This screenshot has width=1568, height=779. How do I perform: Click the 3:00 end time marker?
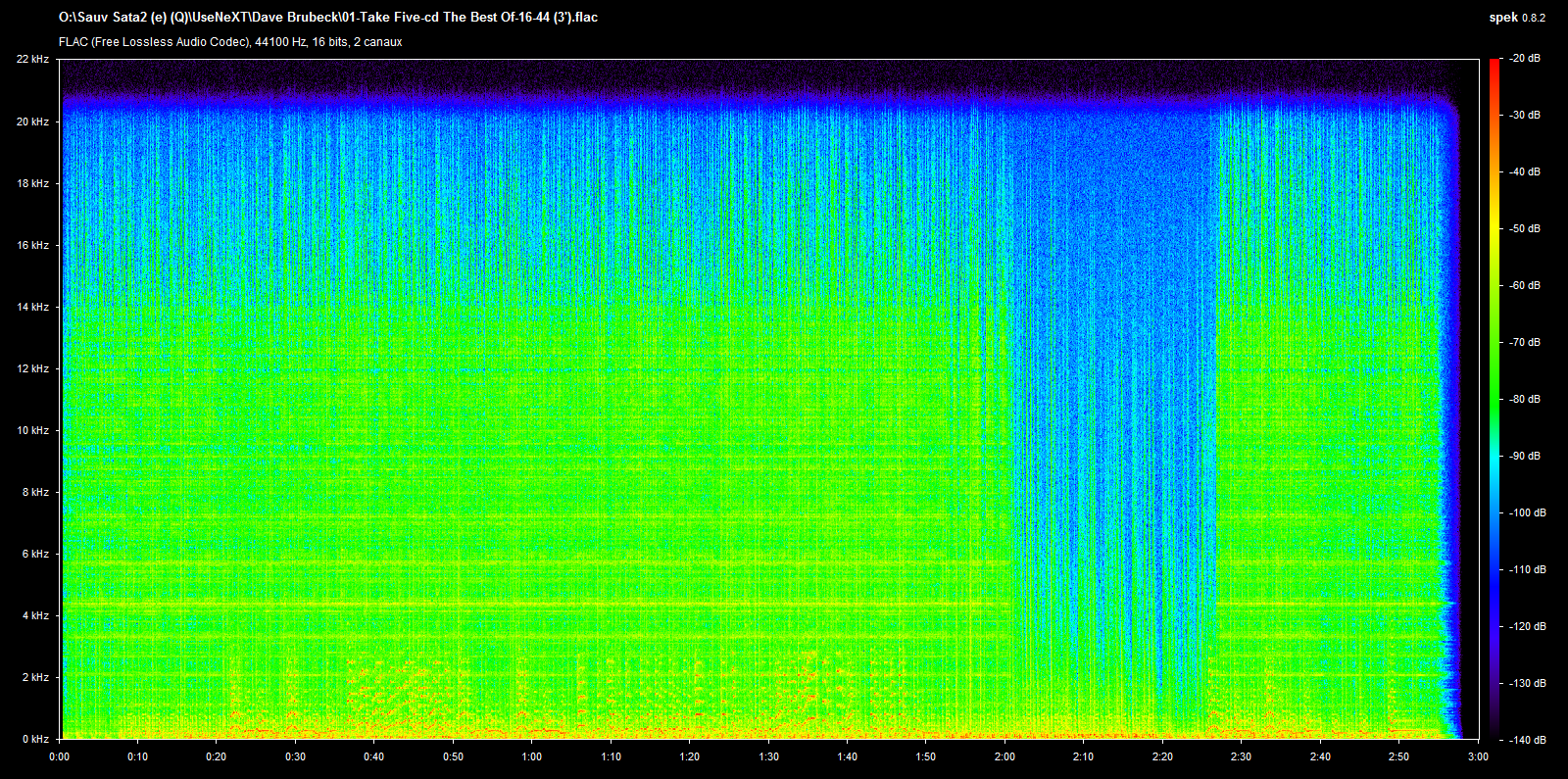1478,756
